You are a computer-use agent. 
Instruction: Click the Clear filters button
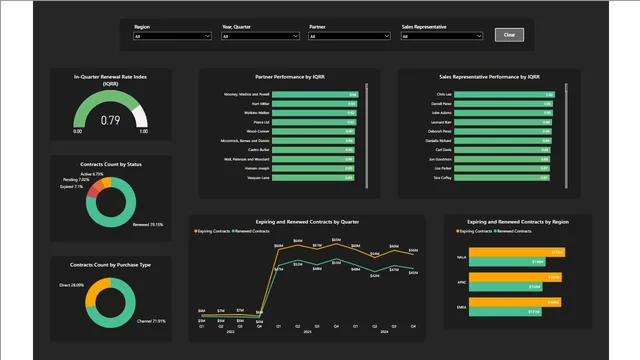[x=509, y=35]
